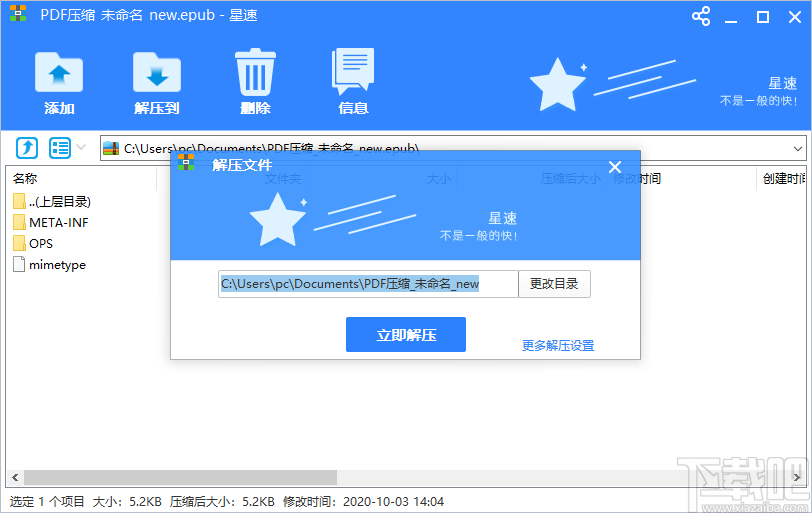Click the mimetype file icon
The width and height of the screenshot is (812, 513).
point(19,265)
